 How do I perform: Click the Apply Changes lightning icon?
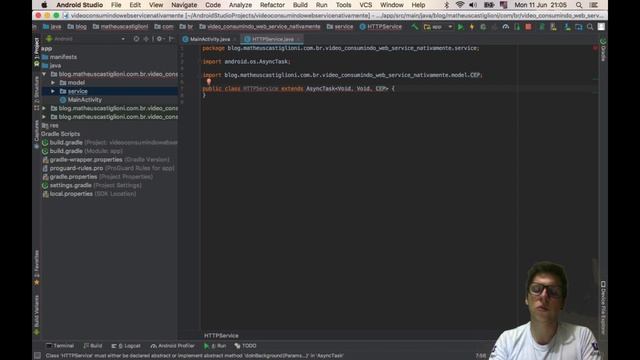[x=472, y=27]
